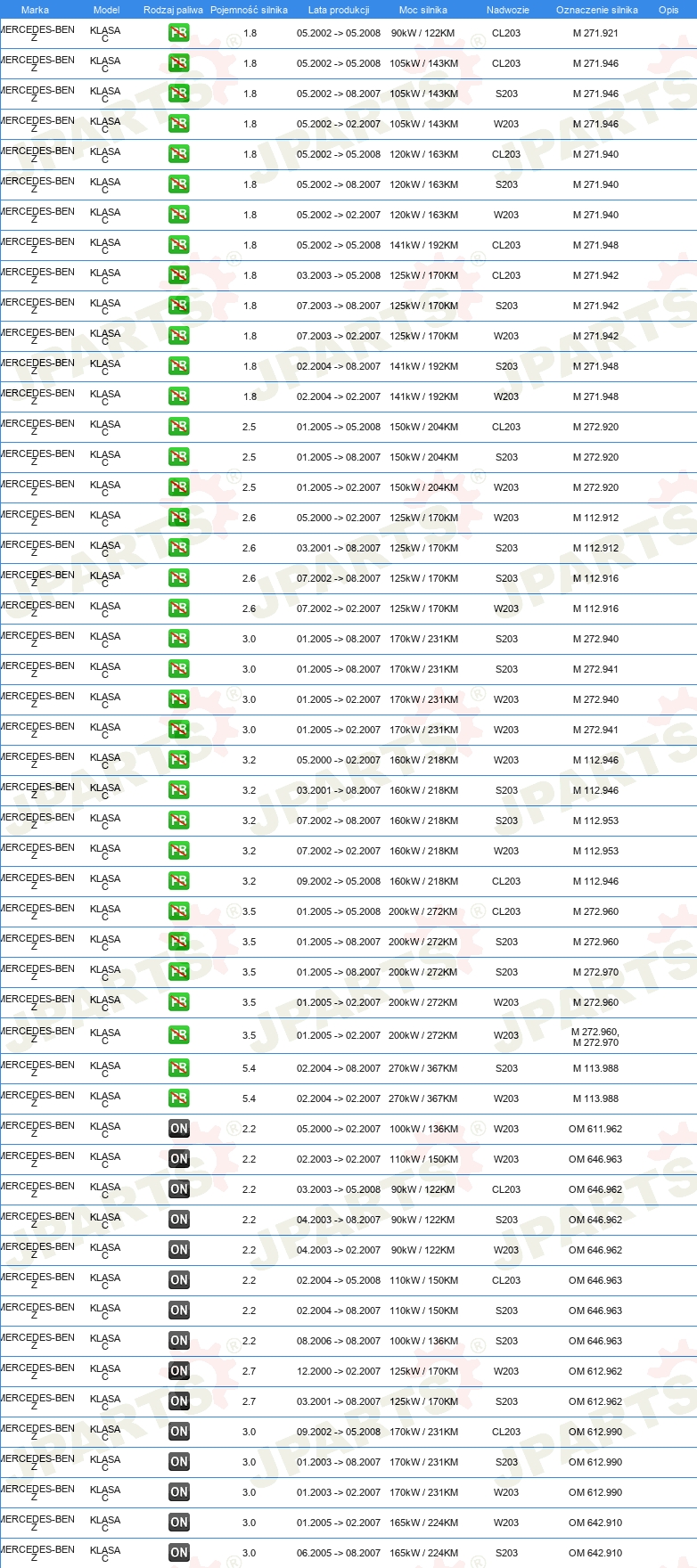This screenshot has height=1568, width=697.
Task: Click diesel ON icon for W203 OM 642.910 row
Action: coord(179,1523)
